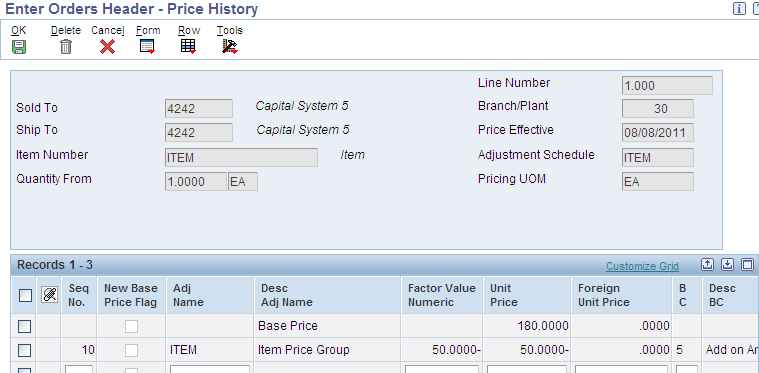
Task: Click the grid attachment paperclip icon
Action: coord(50,295)
